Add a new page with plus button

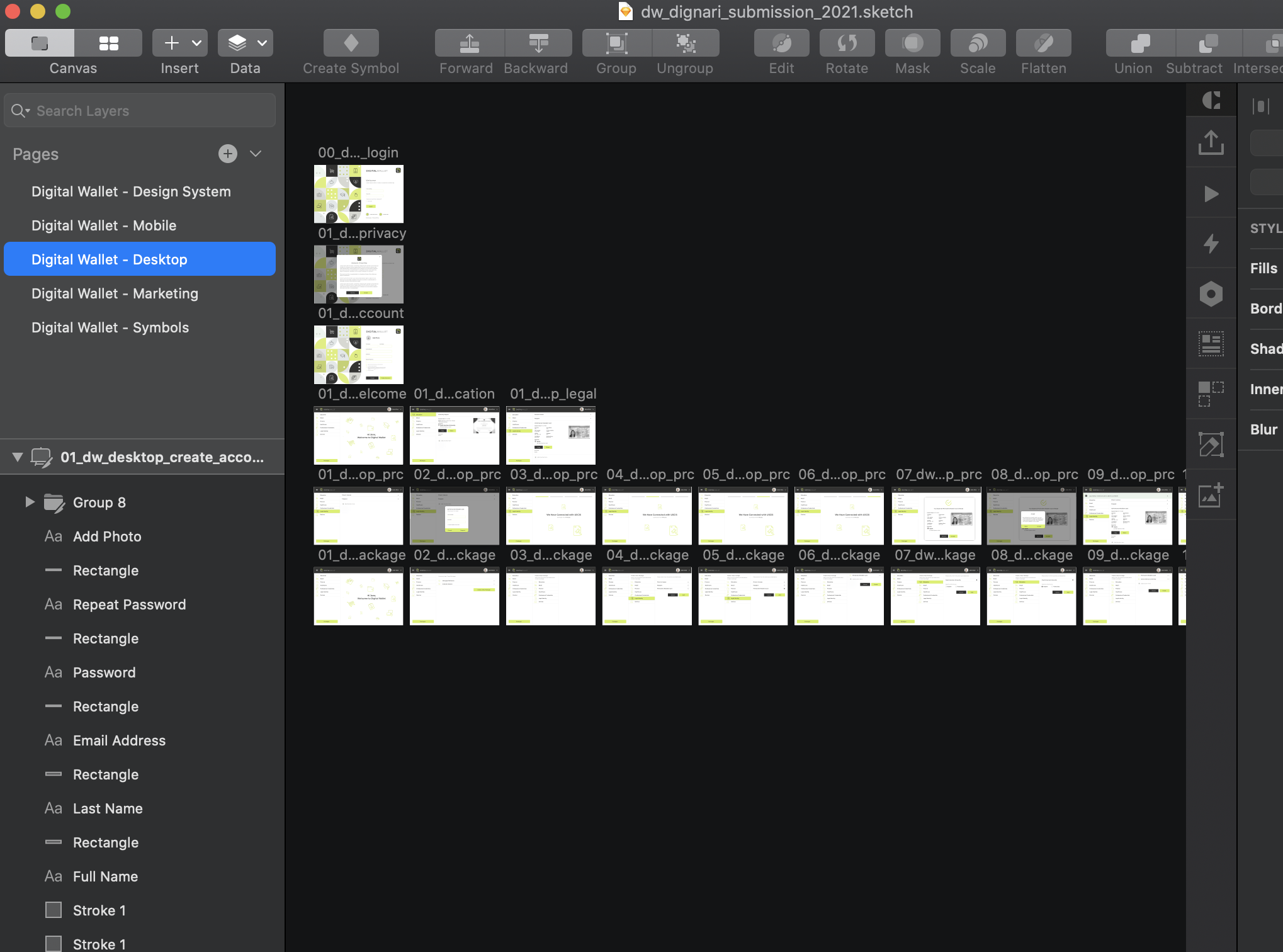pyautogui.click(x=228, y=154)
